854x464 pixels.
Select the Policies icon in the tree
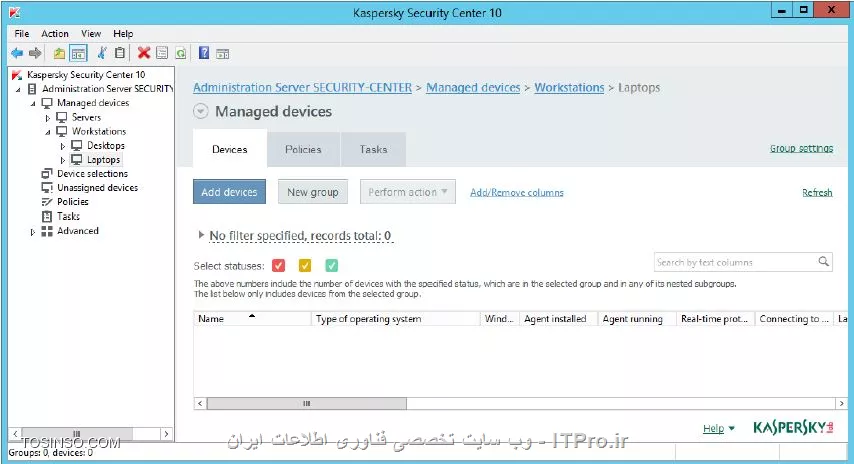[x=47, y=202]
